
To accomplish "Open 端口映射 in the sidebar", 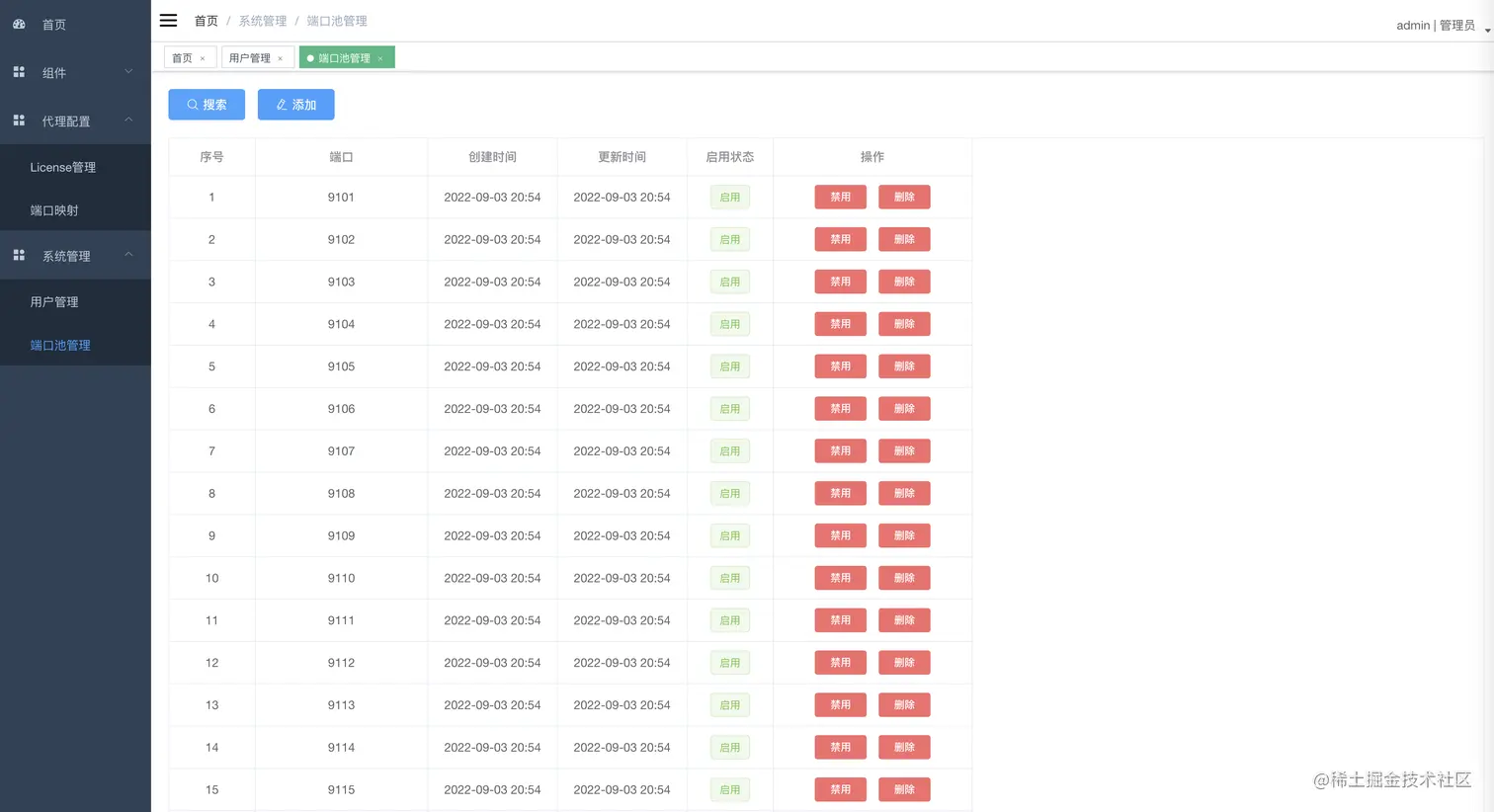I will 75,210.
